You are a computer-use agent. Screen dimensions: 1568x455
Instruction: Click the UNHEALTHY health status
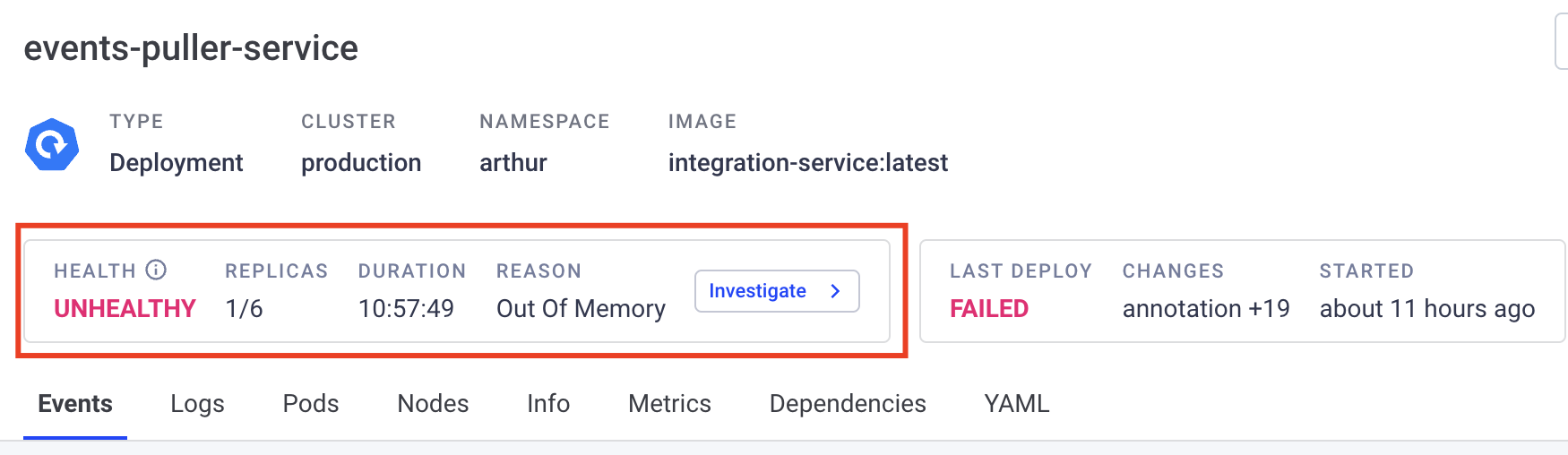coord(125,309)
